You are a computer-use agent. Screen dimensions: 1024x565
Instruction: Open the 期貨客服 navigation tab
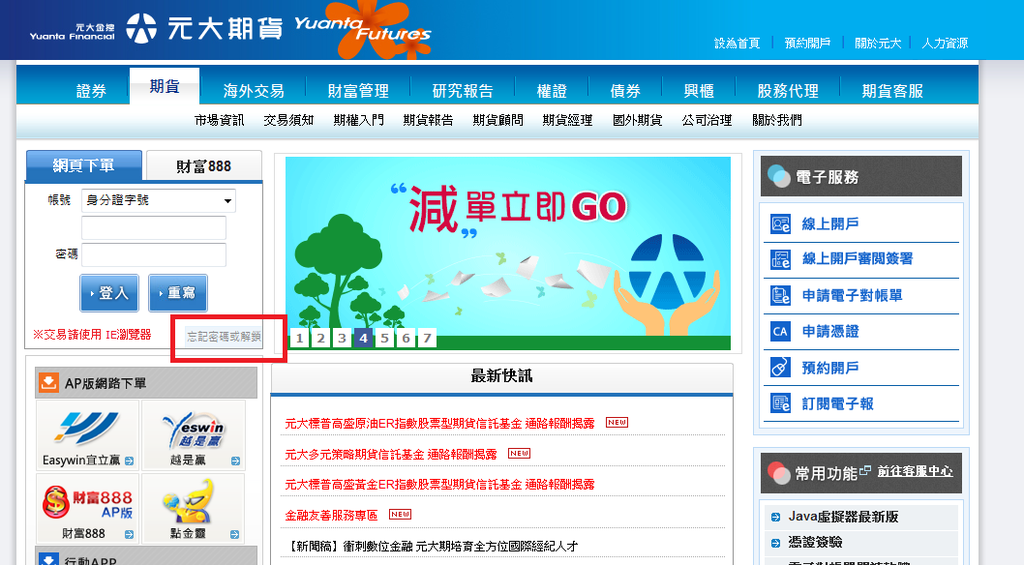click(893, 91)
